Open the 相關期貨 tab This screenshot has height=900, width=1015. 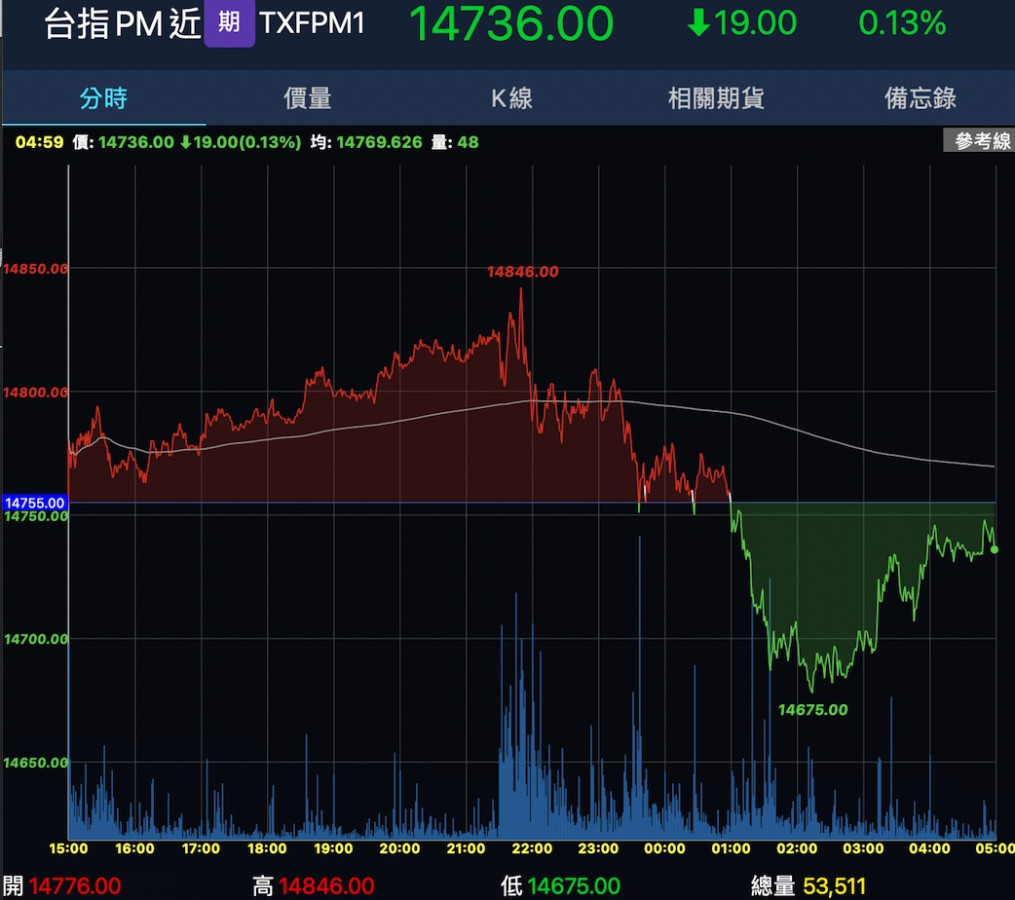[x=716, y=98]
